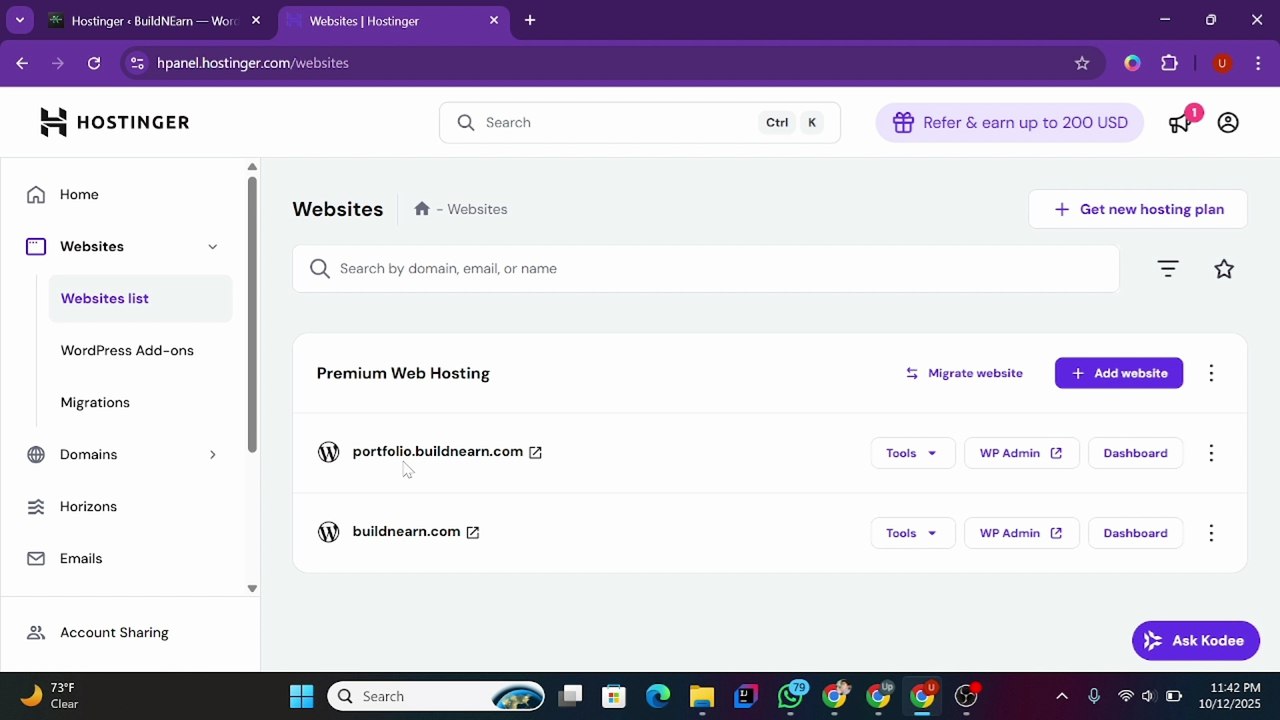Viewport: 1280px width, 720px height.
Task: Open the account profile icon in the header
Action: [1228, 122]
